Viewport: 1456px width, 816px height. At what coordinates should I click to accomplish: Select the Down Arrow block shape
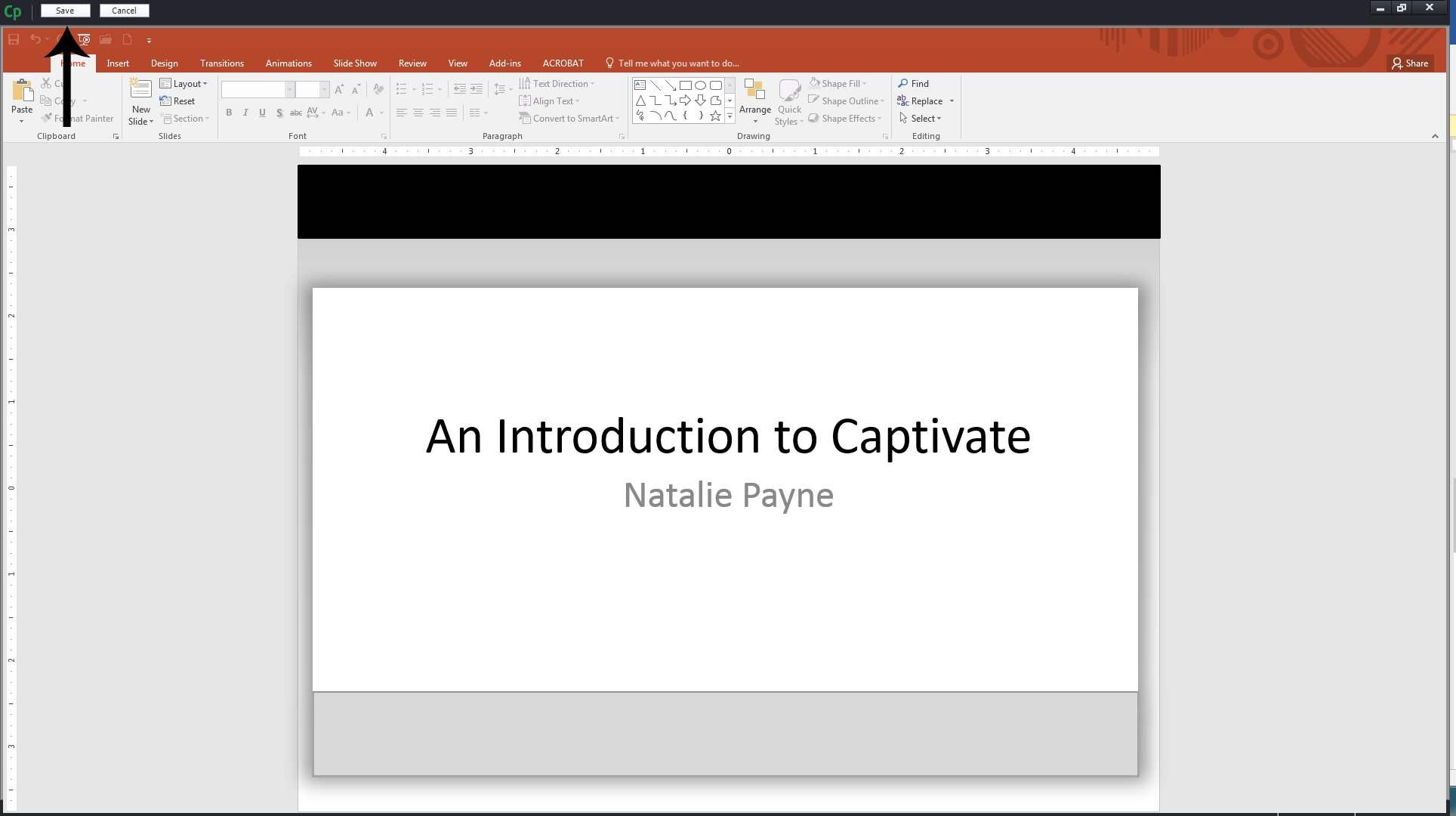(x=701, y=100)
